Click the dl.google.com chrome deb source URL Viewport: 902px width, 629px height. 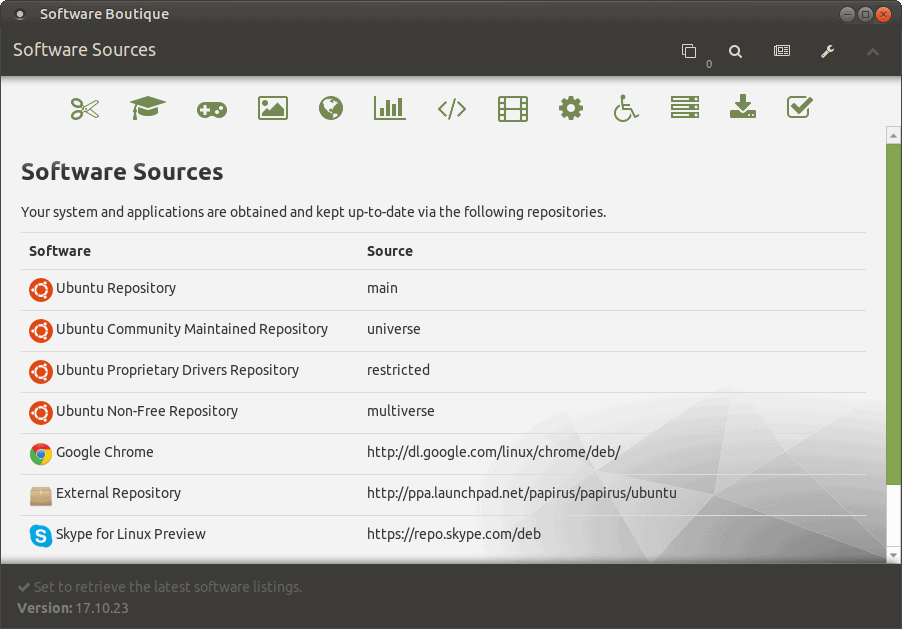pos(494,452)
